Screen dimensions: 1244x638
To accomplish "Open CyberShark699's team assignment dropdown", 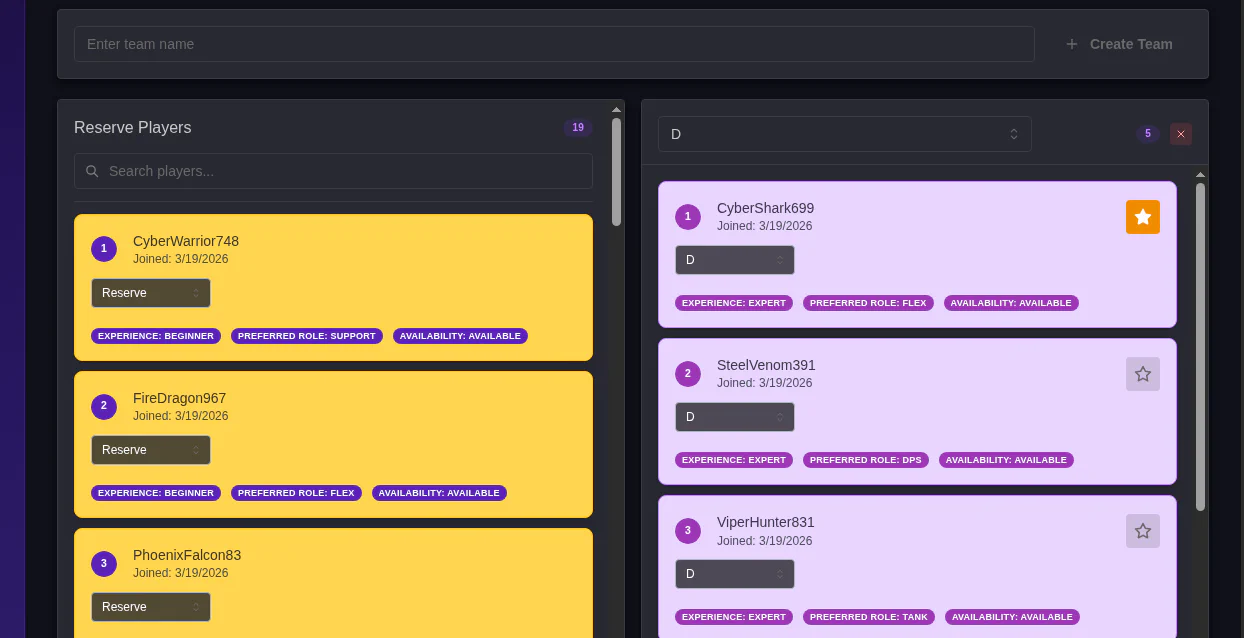I will pos(734,260).
